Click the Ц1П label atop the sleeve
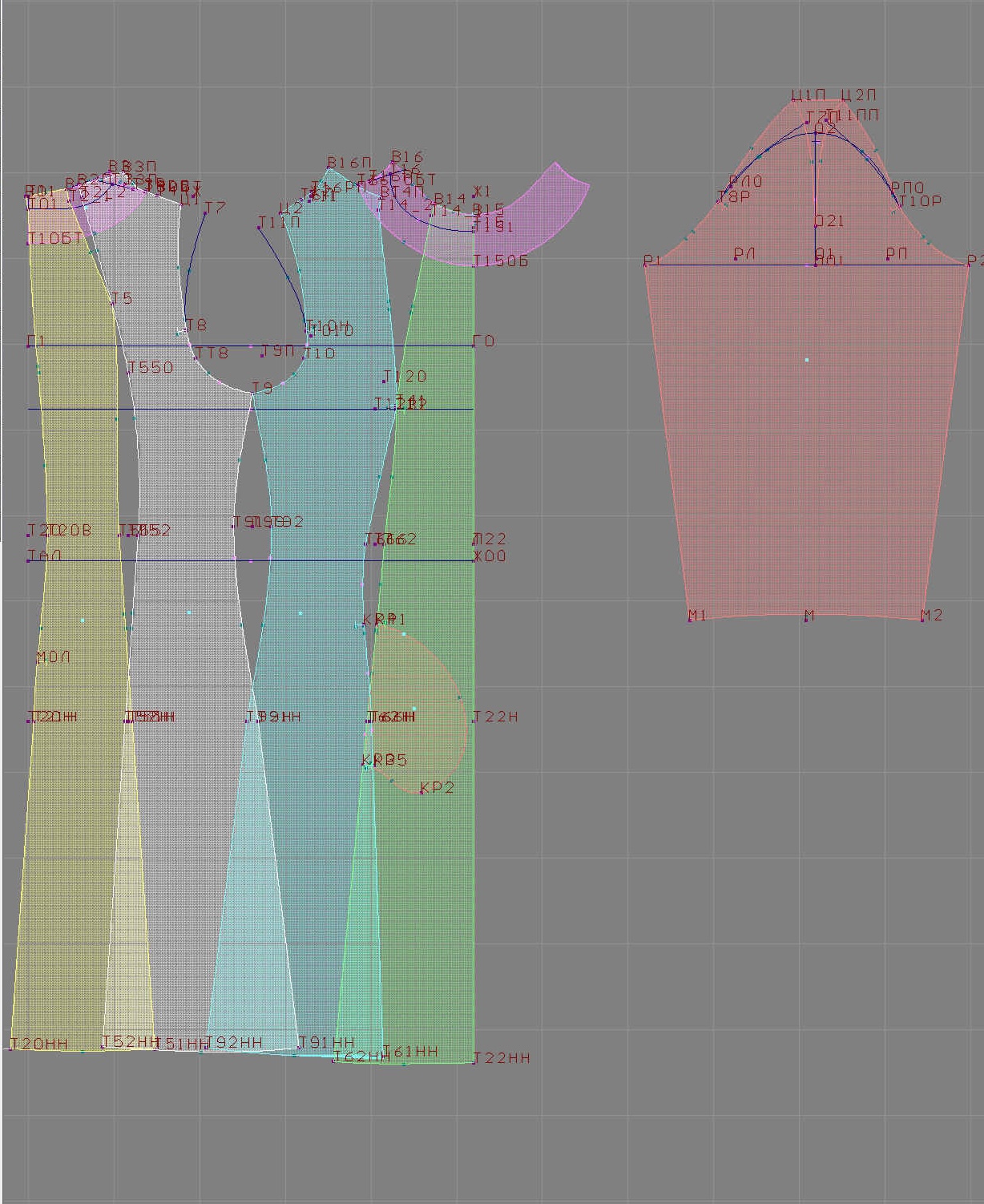 click(x=808, y=95)
